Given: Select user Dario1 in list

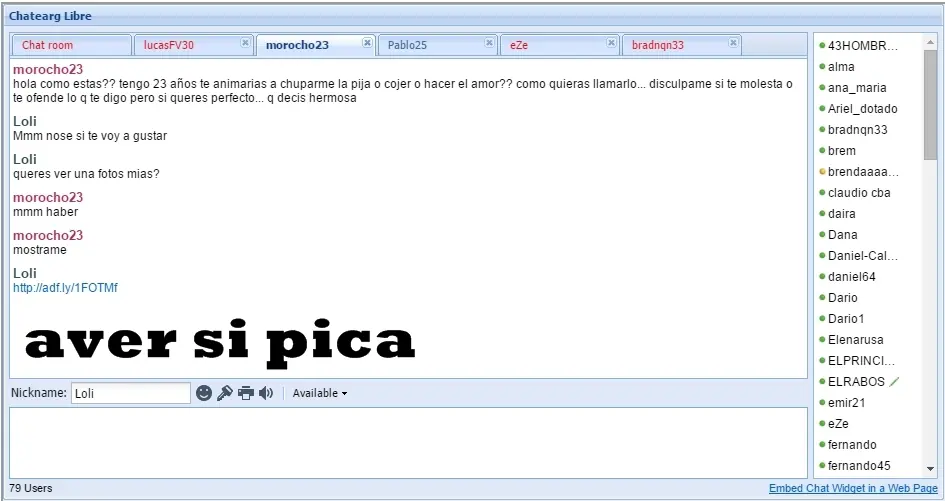Looking at the screenshot, I should click(846, 319).
